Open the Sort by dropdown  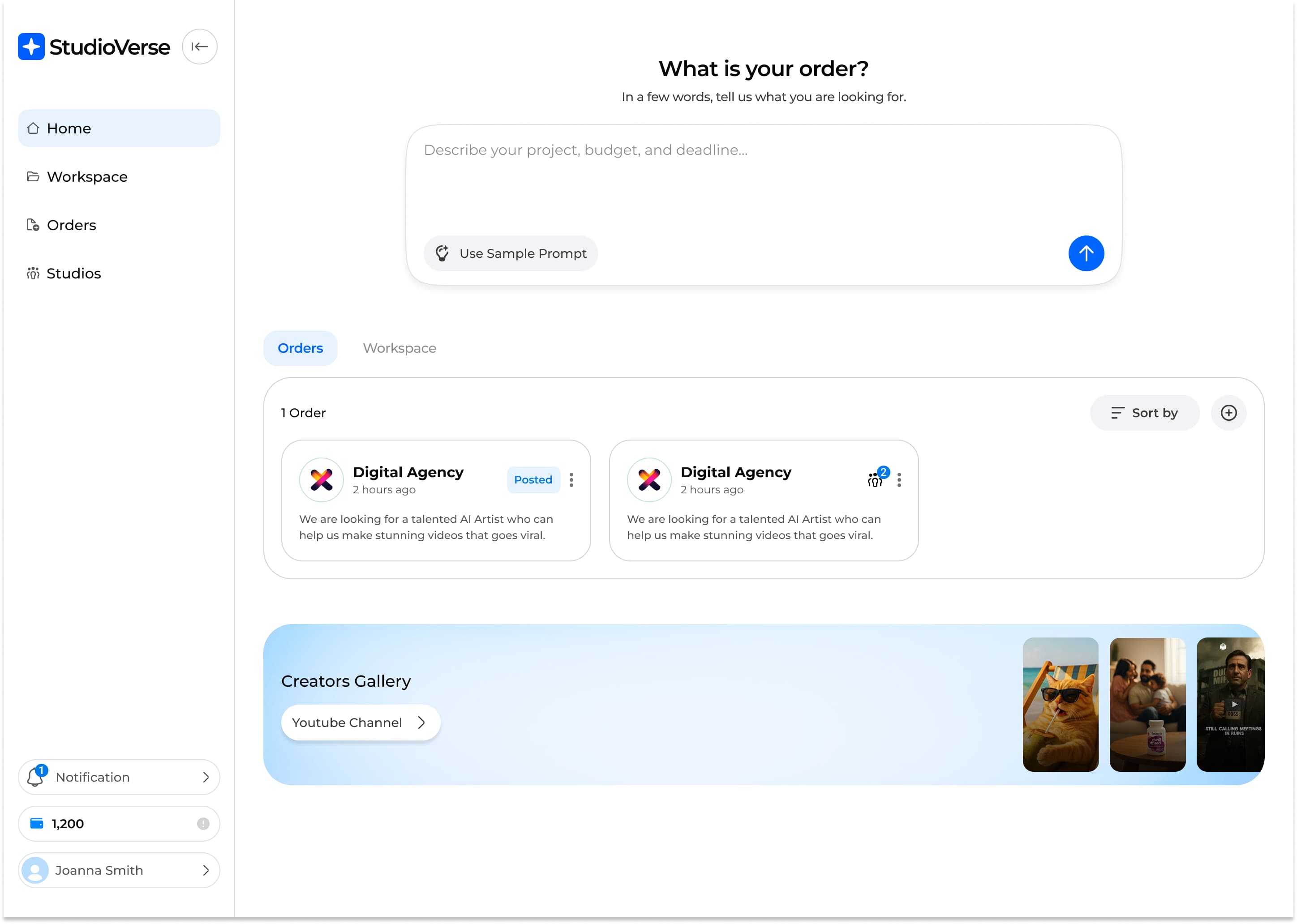[x=1144, y=412]
